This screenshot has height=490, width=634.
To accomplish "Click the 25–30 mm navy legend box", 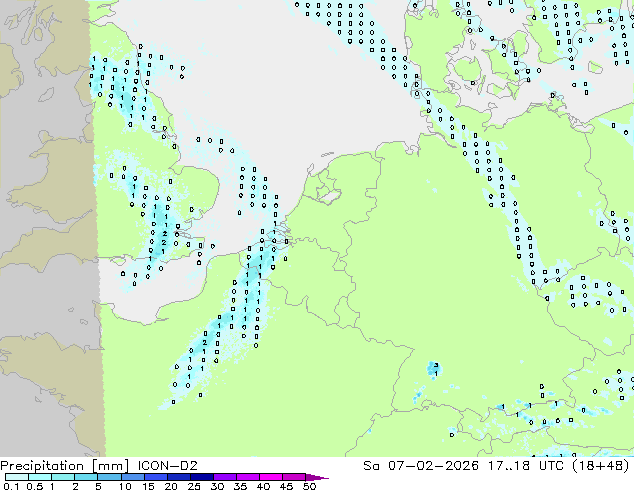I will point(201,477).
